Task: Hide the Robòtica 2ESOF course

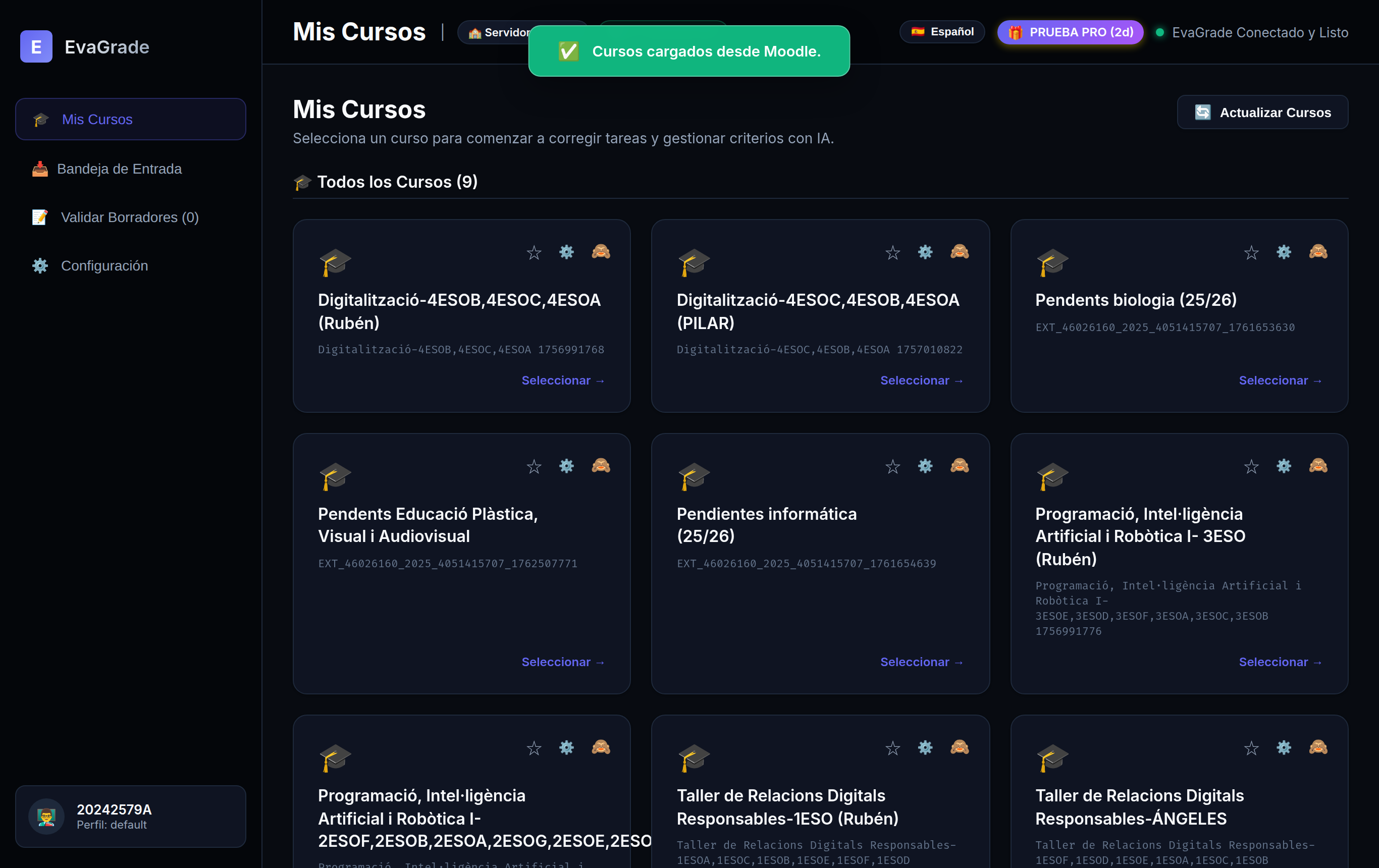Action: pos(601,748)
